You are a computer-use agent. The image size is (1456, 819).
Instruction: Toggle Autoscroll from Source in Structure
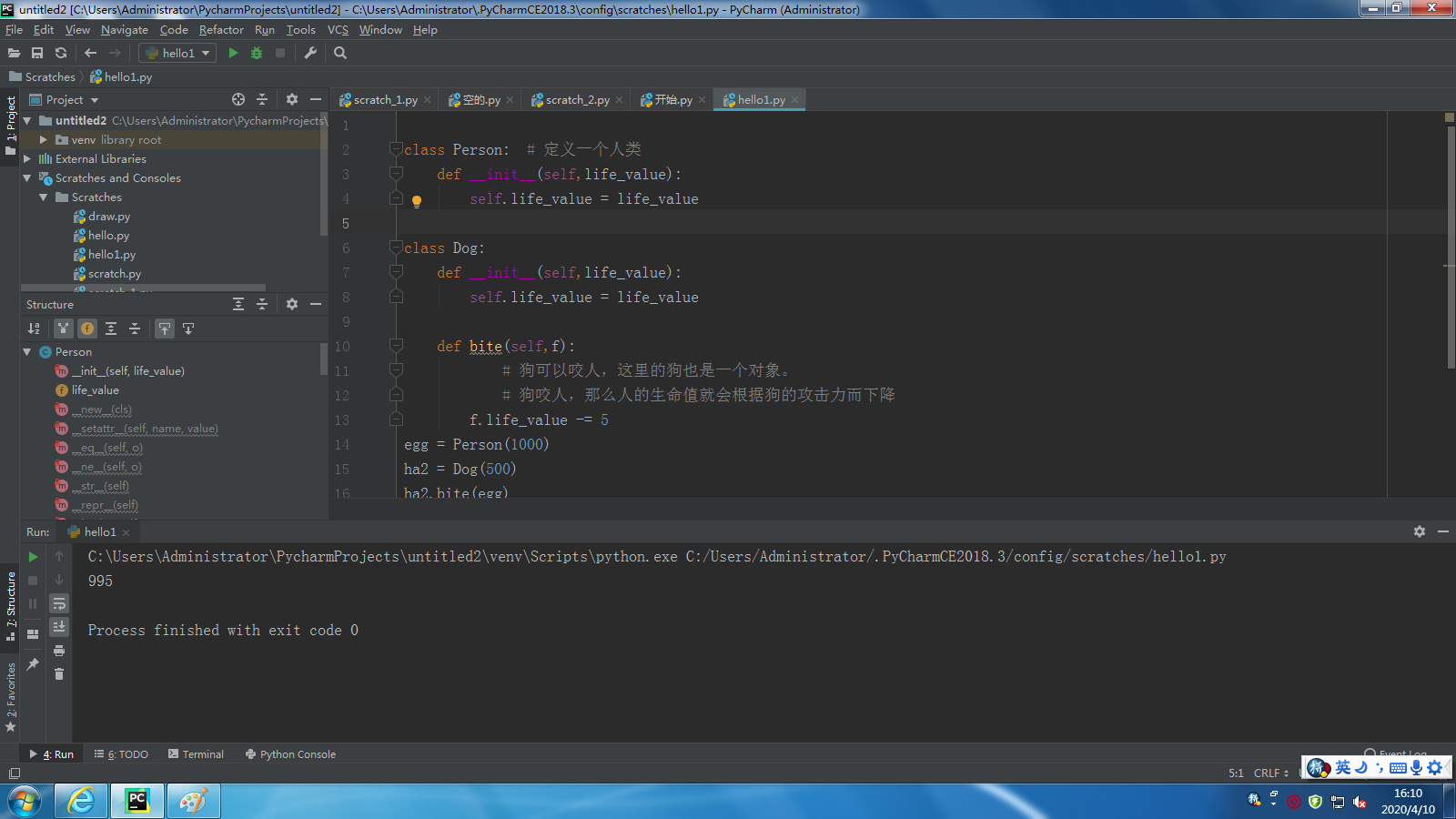188,329
